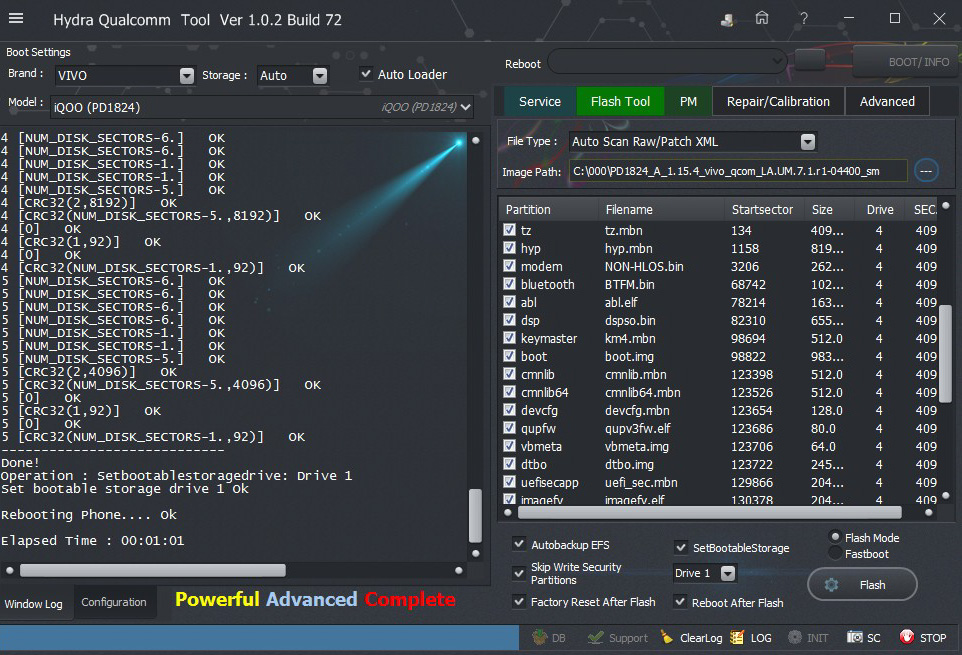Viewport: 962px width, 655px height.
Task: Toggle the Autobackup EFS checkbox
Action: (519, 543)
